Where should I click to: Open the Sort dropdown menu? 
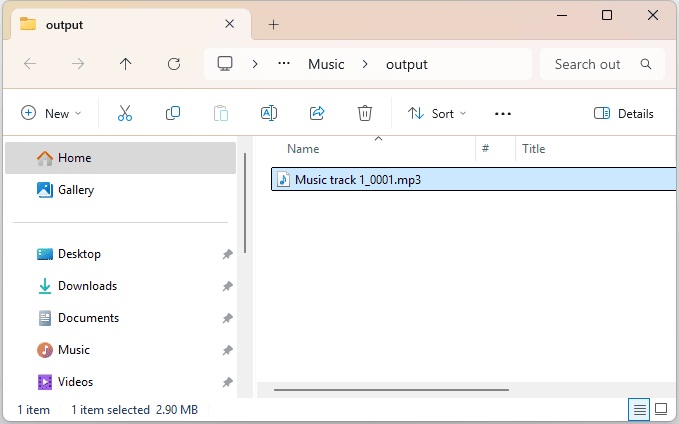(x=435, y=114)
